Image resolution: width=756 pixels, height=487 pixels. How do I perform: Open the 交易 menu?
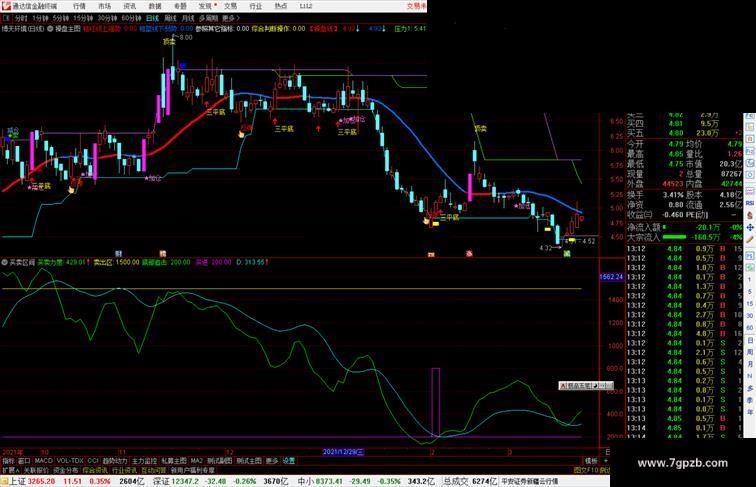(230, 6)
